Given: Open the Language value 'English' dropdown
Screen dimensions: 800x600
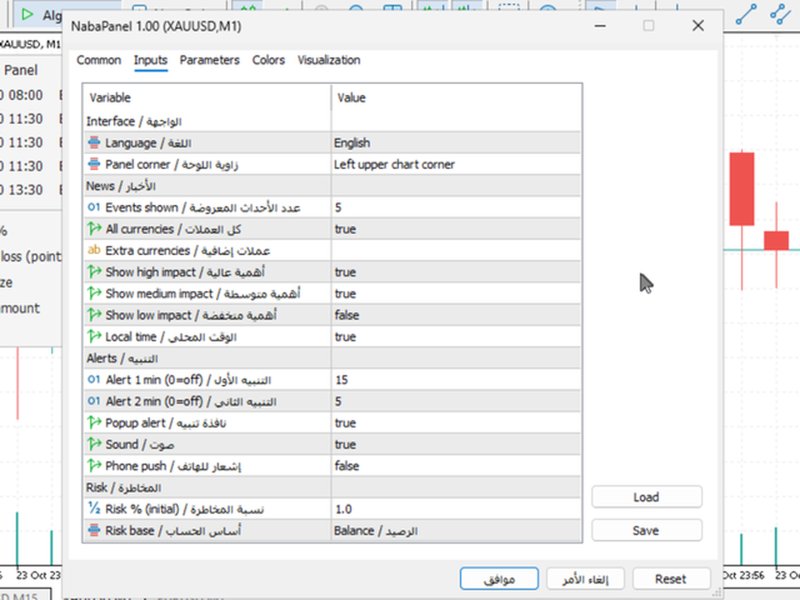Looking at the screenshot, I should 456,143.
